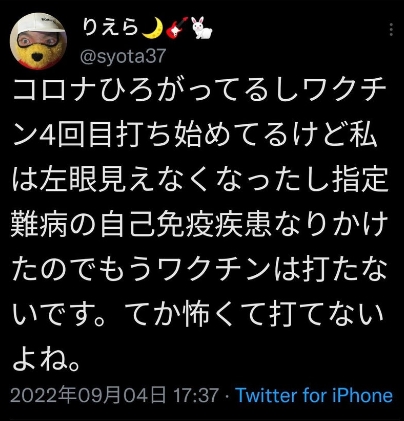Click the red guitar emoji in name
Image resolution: width=404 pixels, height=421 pixels.
tap(177, 28)
